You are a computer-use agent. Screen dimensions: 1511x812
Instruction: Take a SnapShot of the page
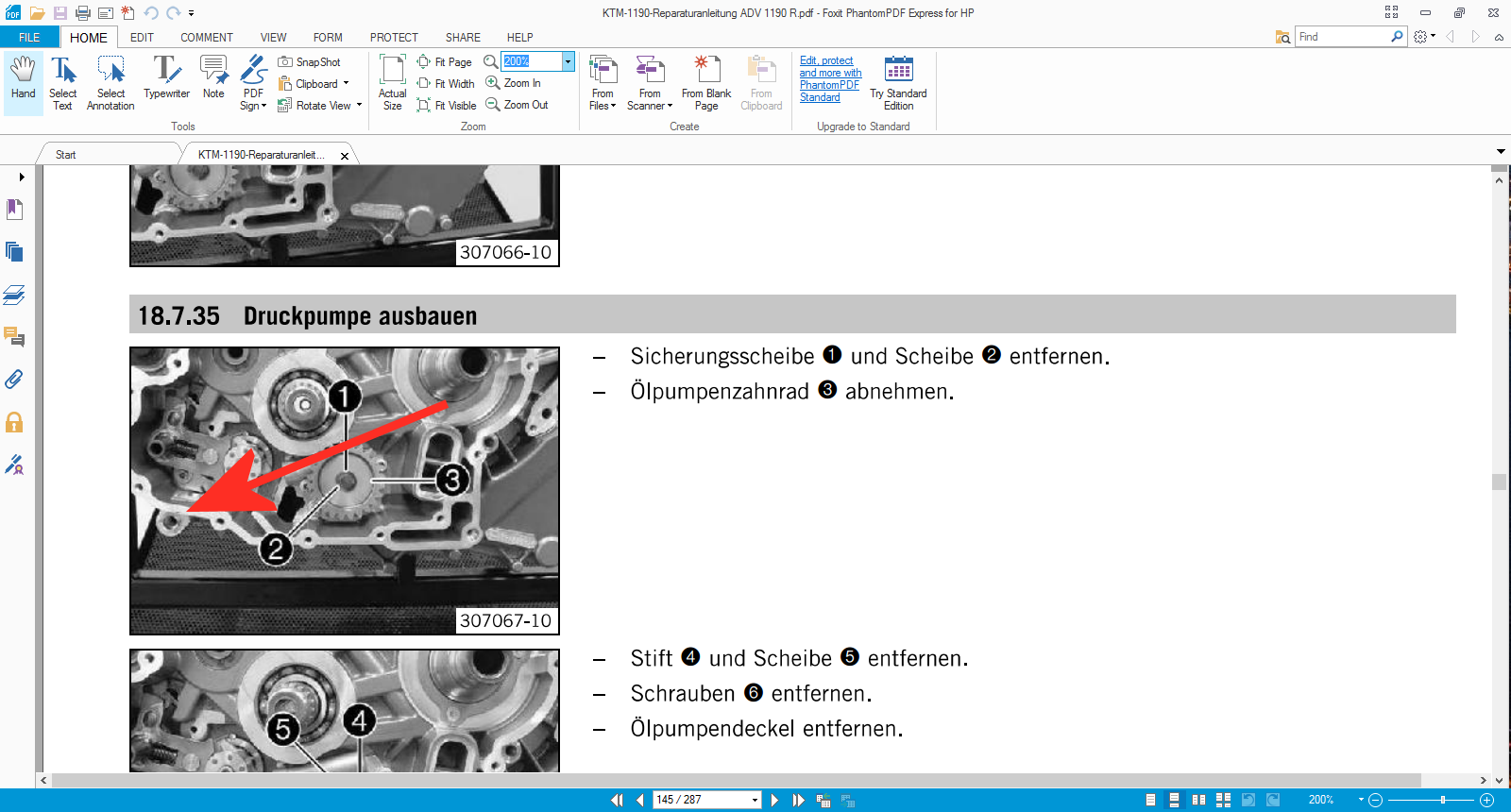(x=310, y=62)
